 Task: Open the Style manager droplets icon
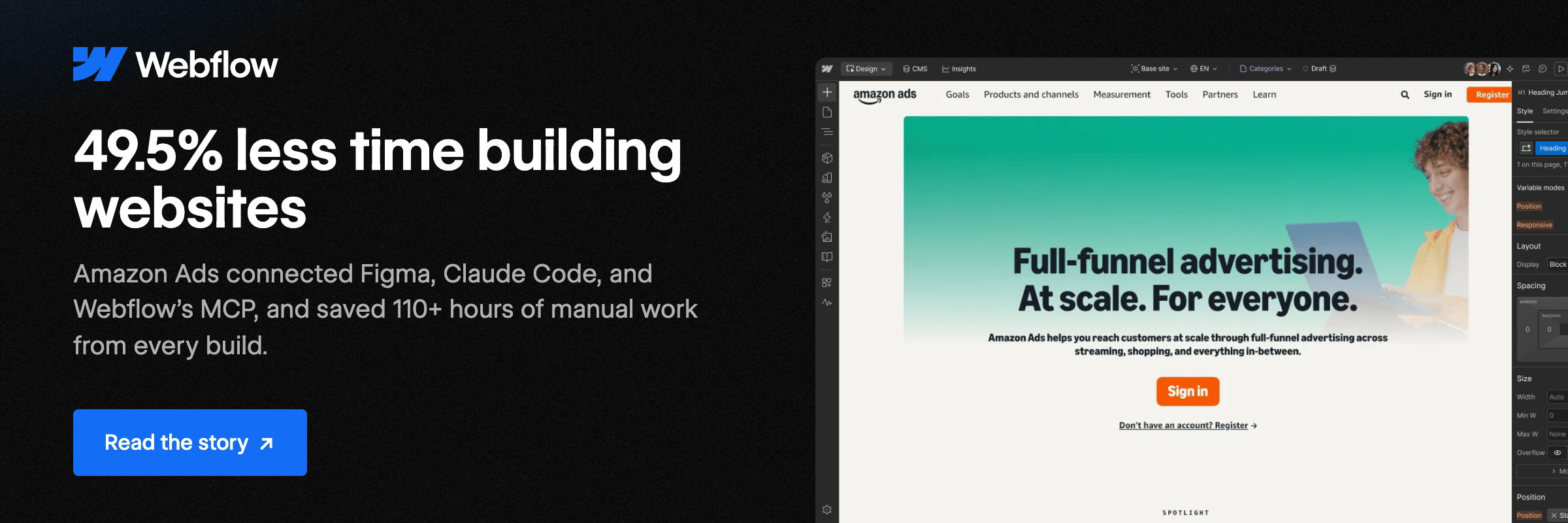point(827,197)
